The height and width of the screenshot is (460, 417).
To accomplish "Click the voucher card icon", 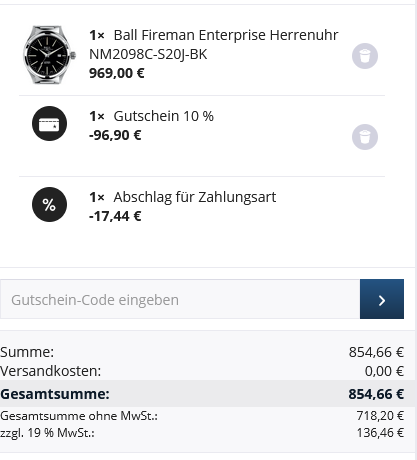I will (49, 123).
